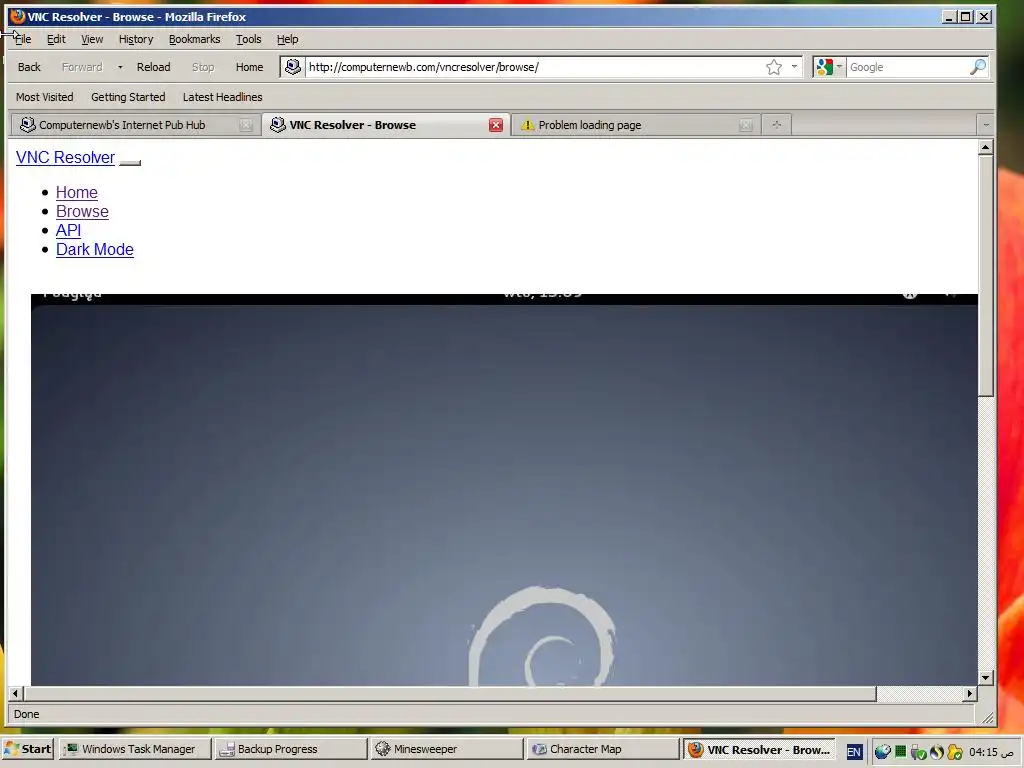Follow the Browse link in page list
The image size is (1024, 768).
[82, 211]
